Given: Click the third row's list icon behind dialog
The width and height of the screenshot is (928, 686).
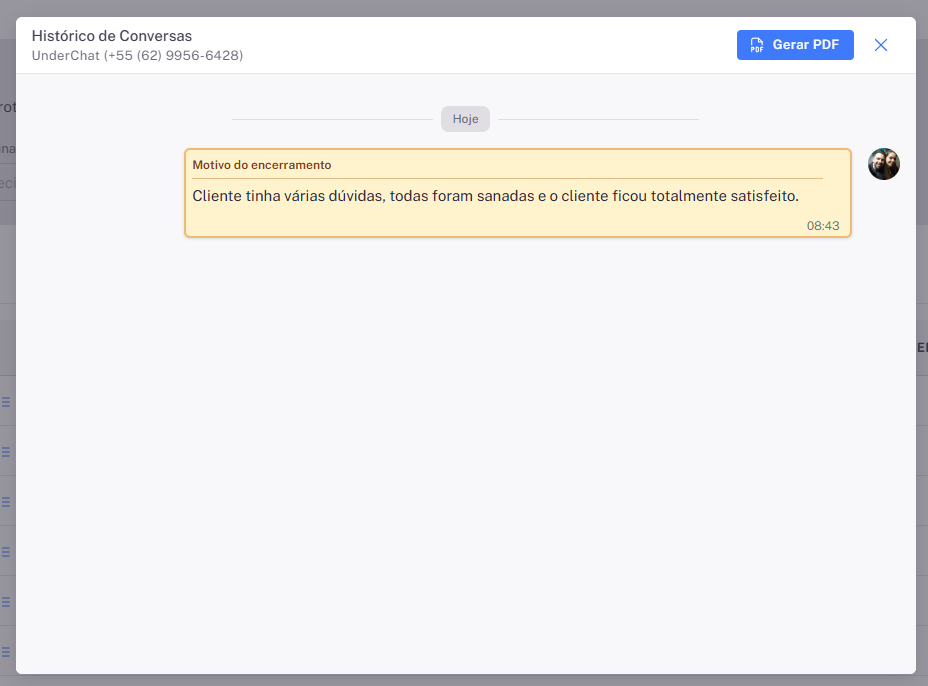Looking at the screenshot, I should pyautogui.click(x=6, y=502).
